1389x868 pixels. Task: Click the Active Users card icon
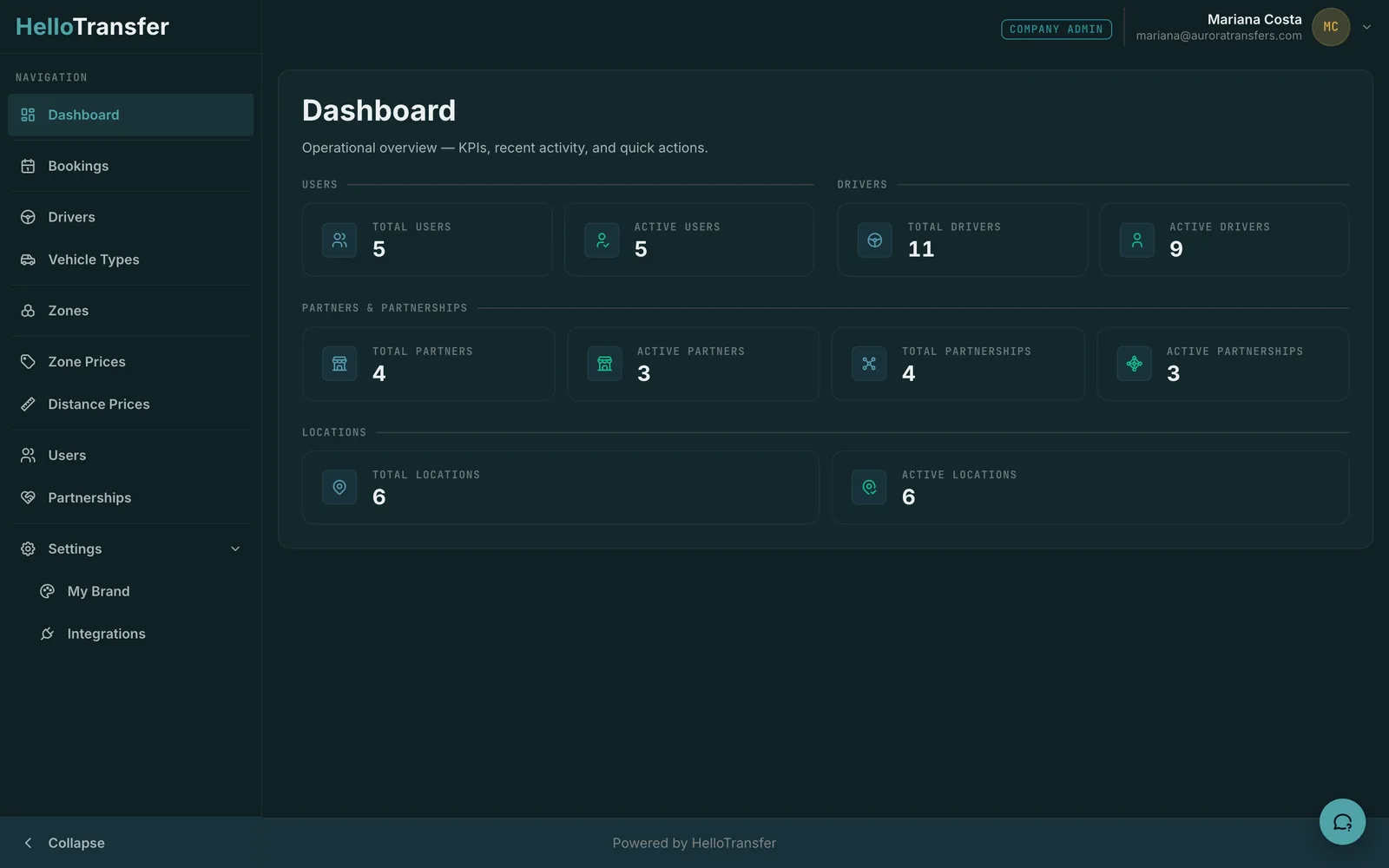click(602, 240)
